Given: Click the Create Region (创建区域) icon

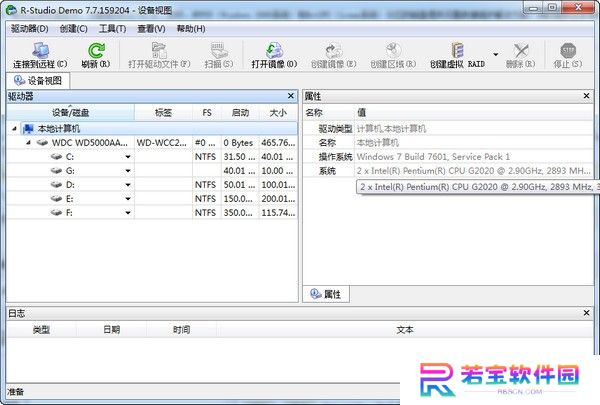Looking at the screenshot, I should coord(393,51).
